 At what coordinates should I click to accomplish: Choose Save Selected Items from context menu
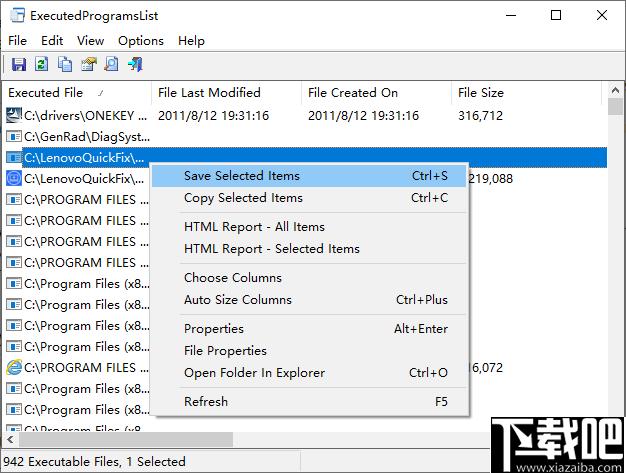click(309, 176)
